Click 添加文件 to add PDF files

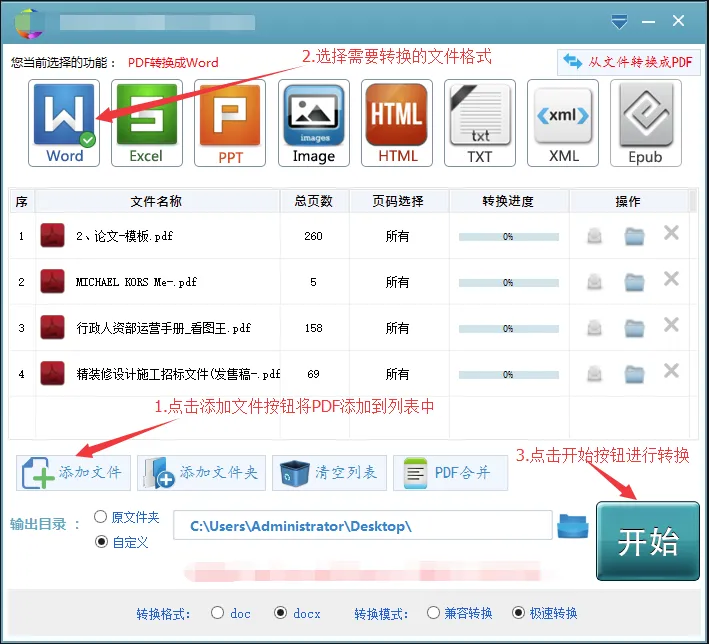[73, 473]
